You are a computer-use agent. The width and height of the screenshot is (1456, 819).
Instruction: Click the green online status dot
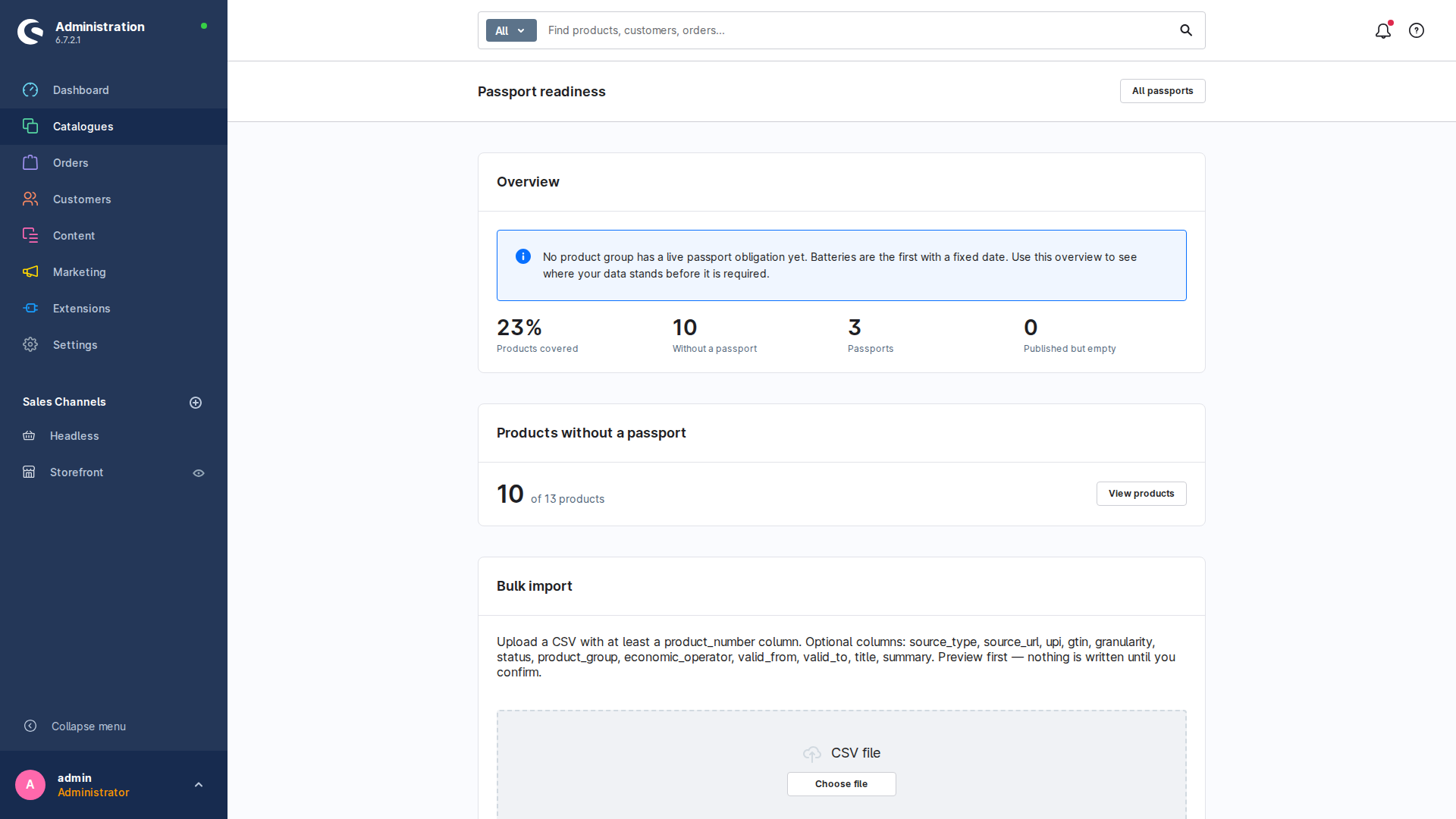204,26
